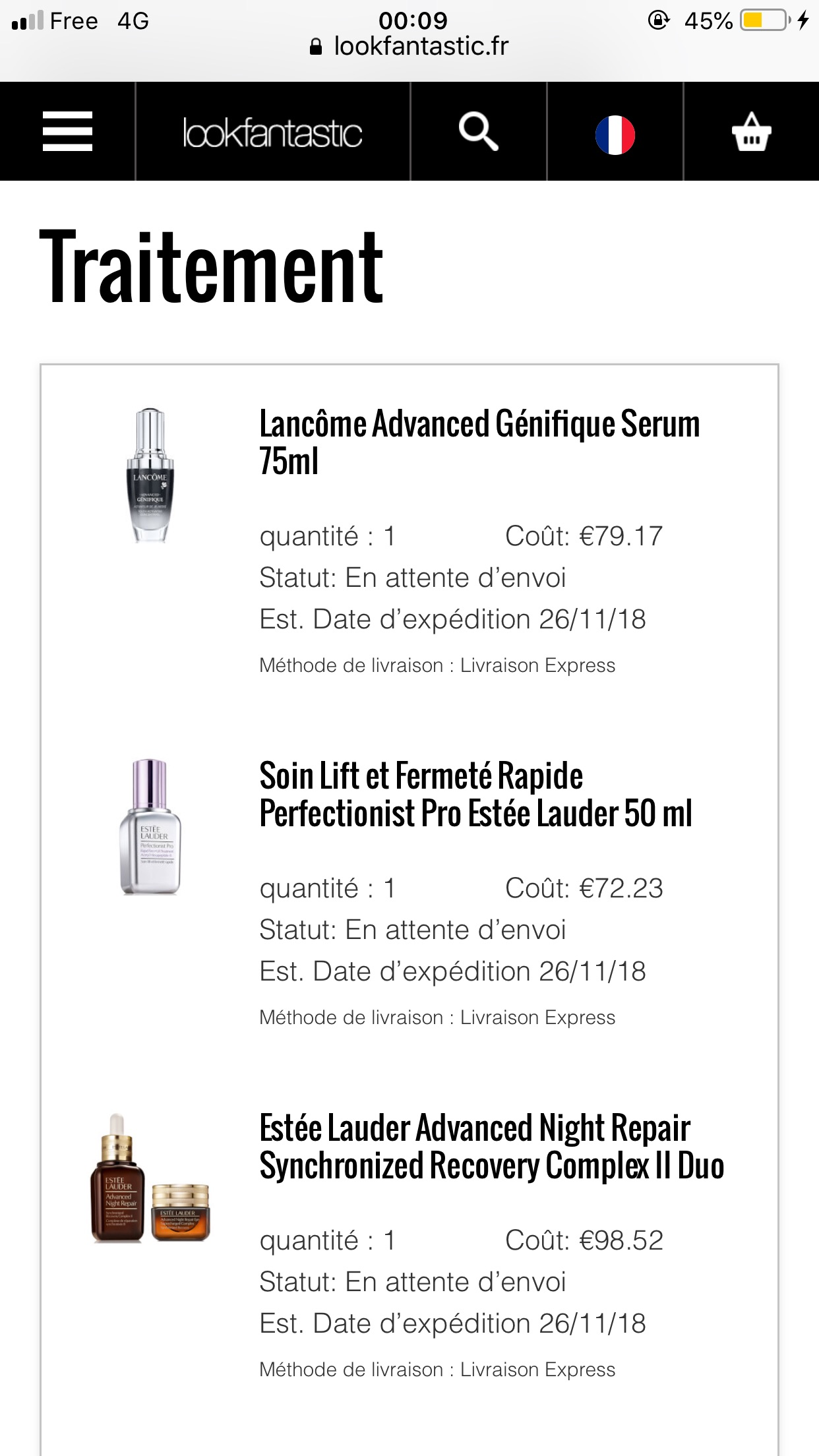The image size is (819, 1456).
Task: Tap the lookfantastic.fr address bar
Action: (x=409, y=46)
